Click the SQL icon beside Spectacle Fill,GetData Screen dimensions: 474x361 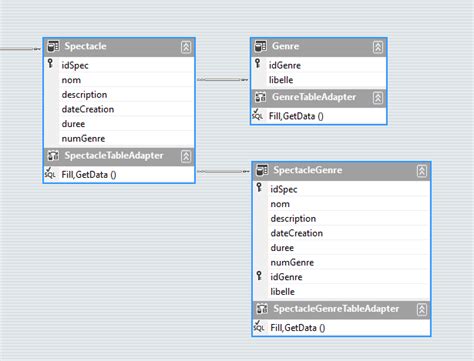(x=50, y=173)
